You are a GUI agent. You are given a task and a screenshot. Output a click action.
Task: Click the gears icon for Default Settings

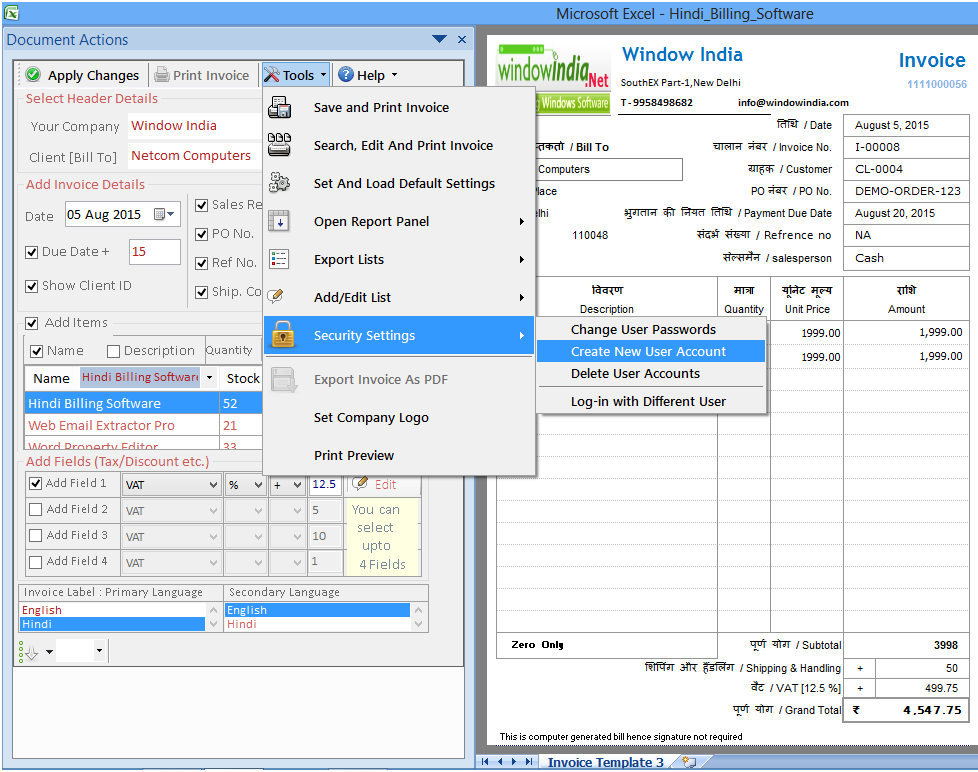(x=279, y=183)
